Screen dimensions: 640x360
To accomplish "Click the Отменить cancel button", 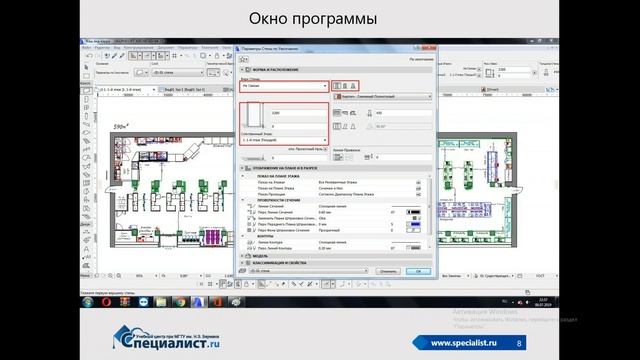I will tap(388, 271).
